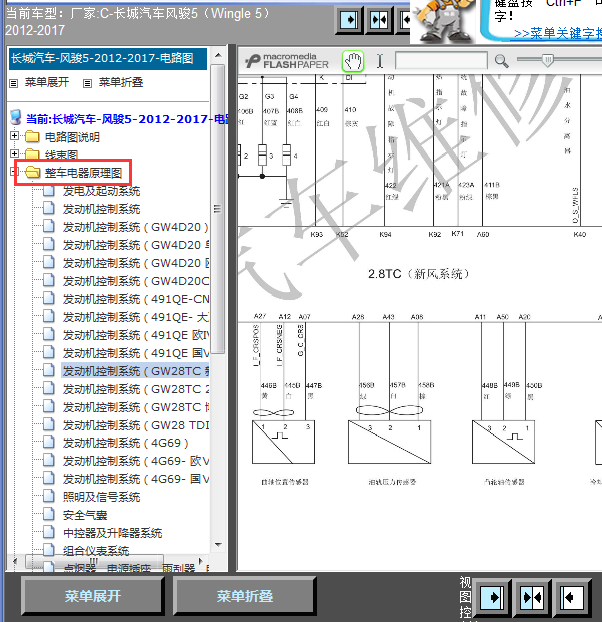Open 发动机控制系统（GW4D20） entry
602x622 pixels.
(136, 227)
